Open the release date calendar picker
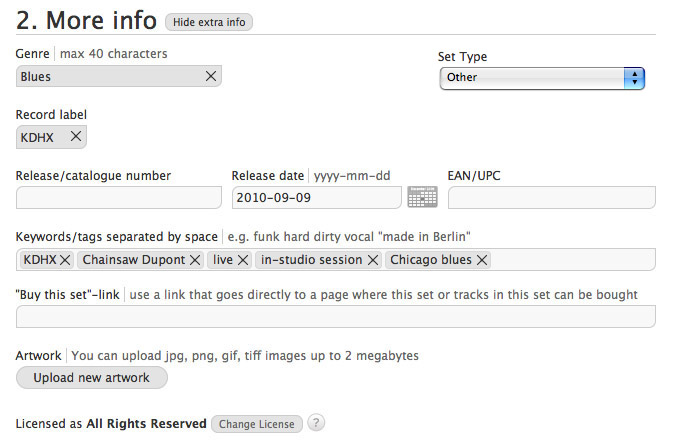Image resolution: width=679 pixels, height=443 pixels. point(423,197)
